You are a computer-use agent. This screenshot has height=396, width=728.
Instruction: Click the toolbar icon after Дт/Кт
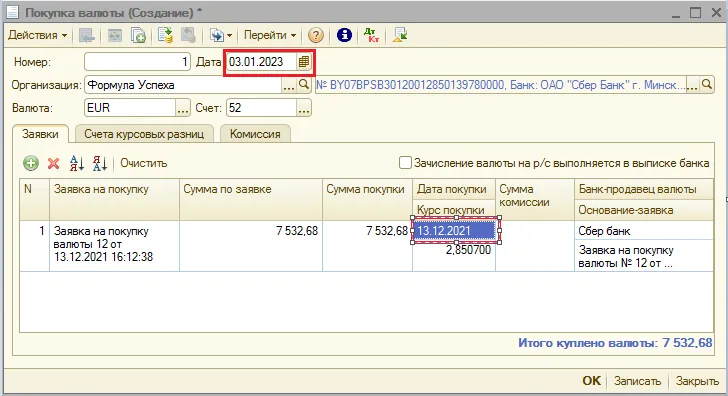[400, 35]
